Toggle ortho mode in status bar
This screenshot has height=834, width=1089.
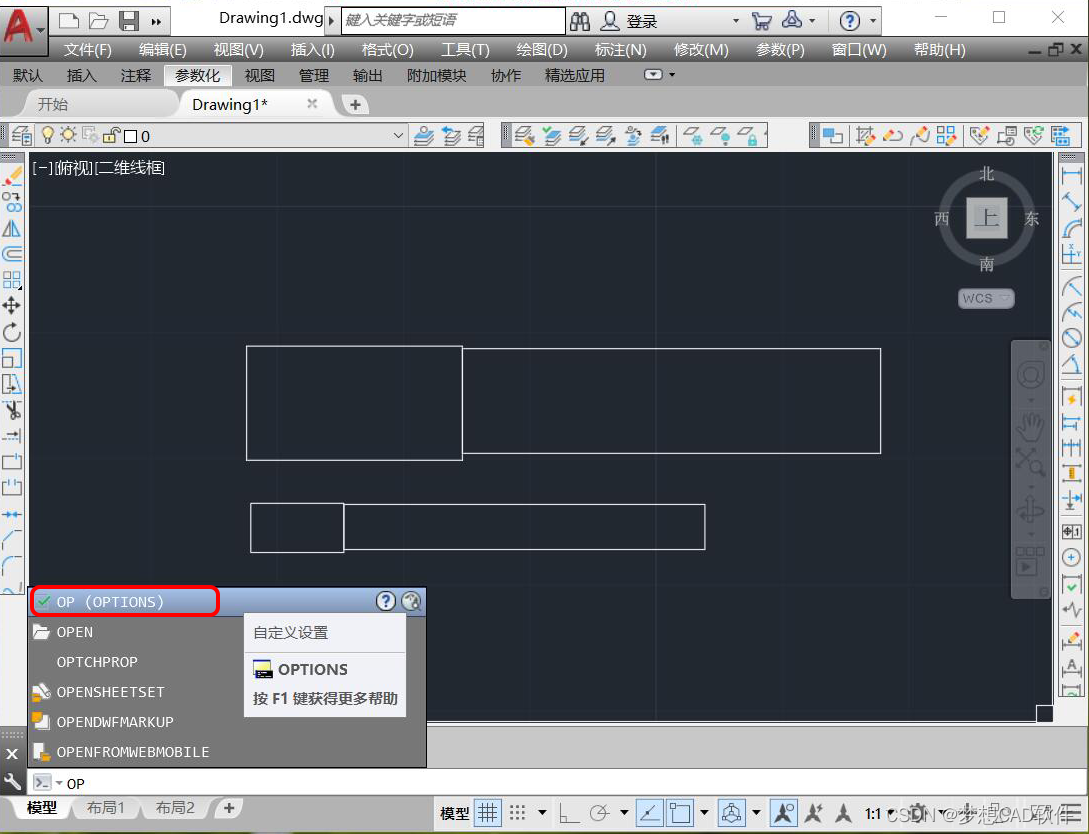coord(569,812)
